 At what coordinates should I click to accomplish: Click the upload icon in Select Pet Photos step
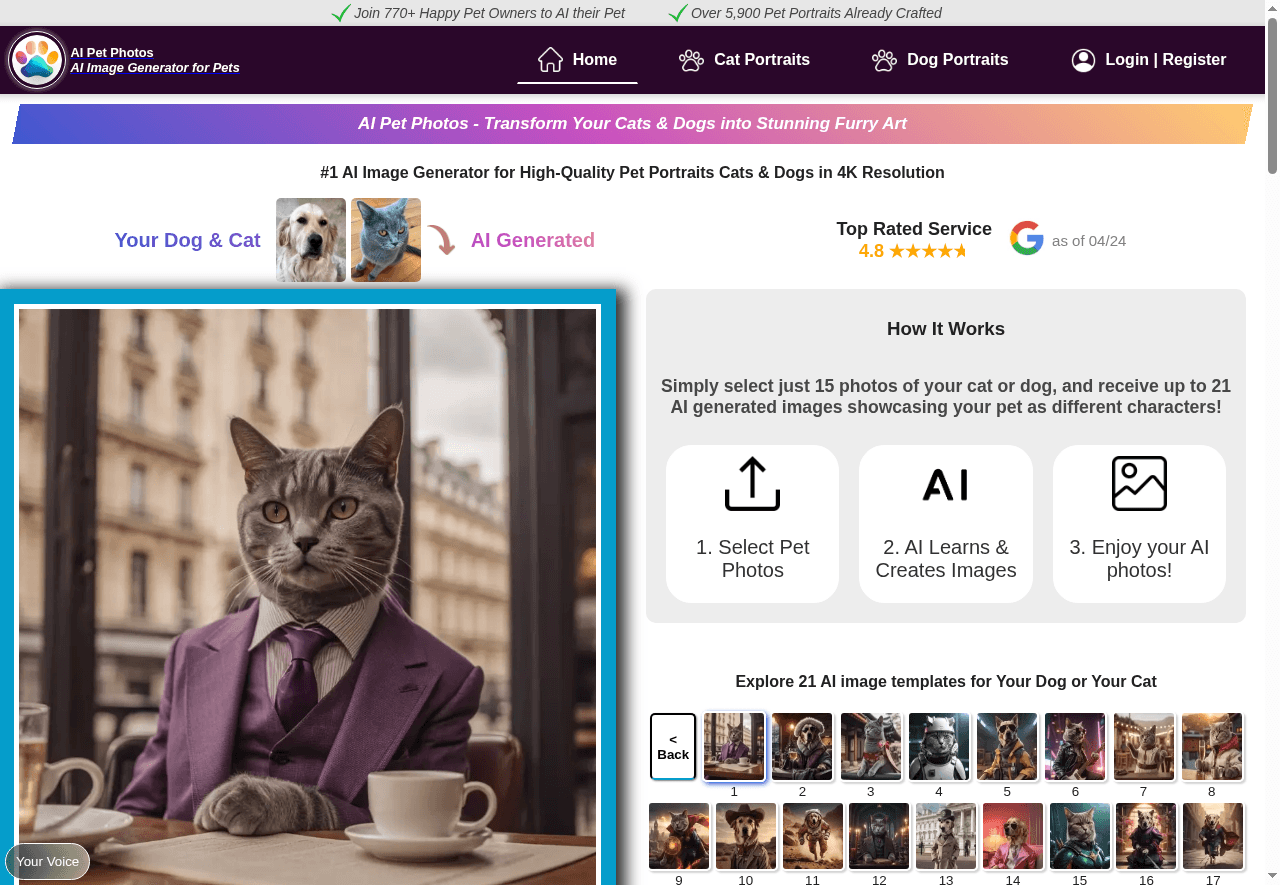tap(751, 484)
